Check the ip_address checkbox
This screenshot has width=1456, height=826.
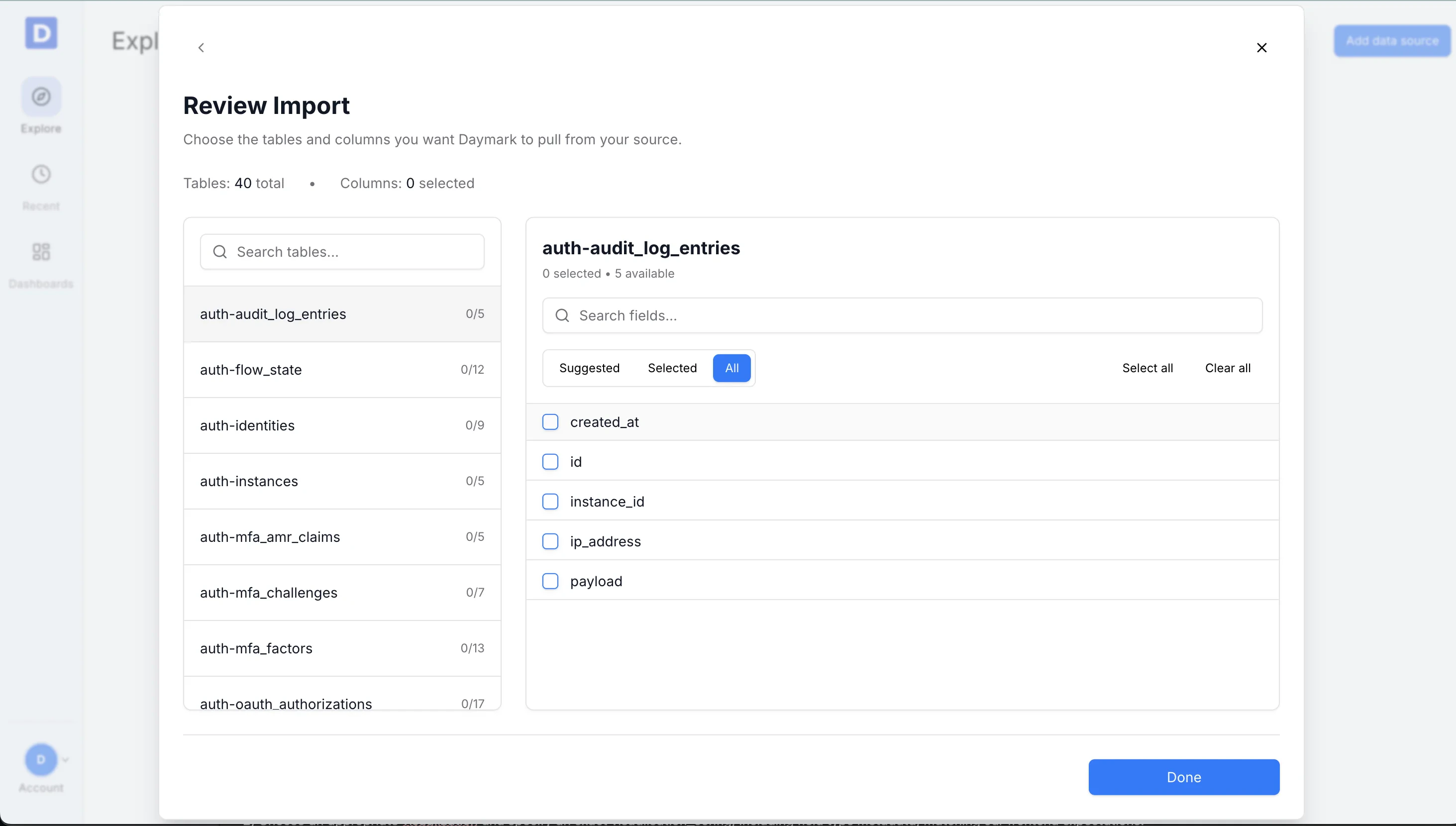[x=550, y=541]
